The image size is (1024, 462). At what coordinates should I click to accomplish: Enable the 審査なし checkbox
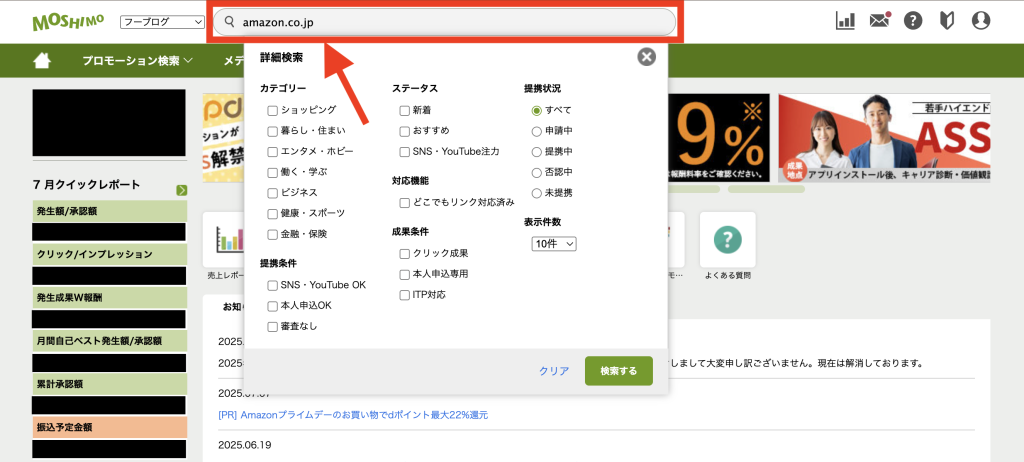(272, 326)
